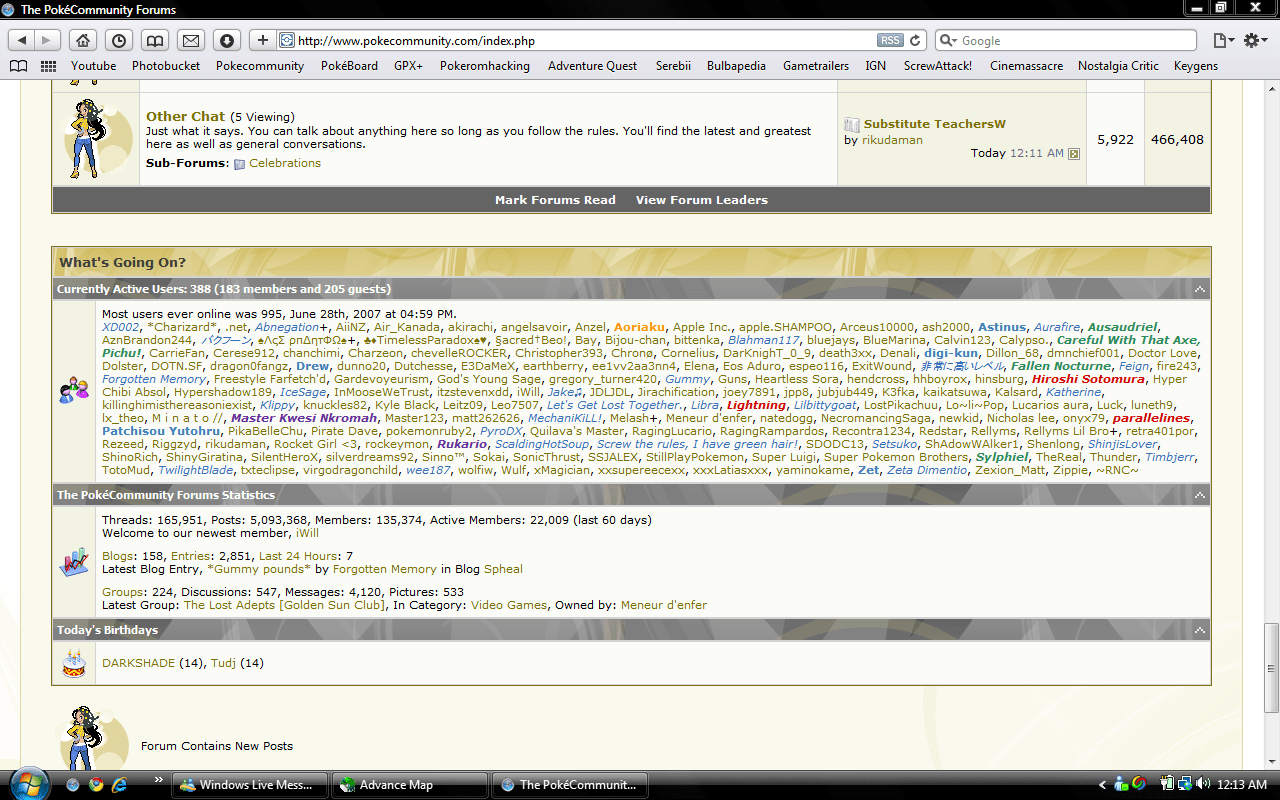The image size is (1280, 800).
Task: Open the Youtube bookmark
Action: pos(94,66)
